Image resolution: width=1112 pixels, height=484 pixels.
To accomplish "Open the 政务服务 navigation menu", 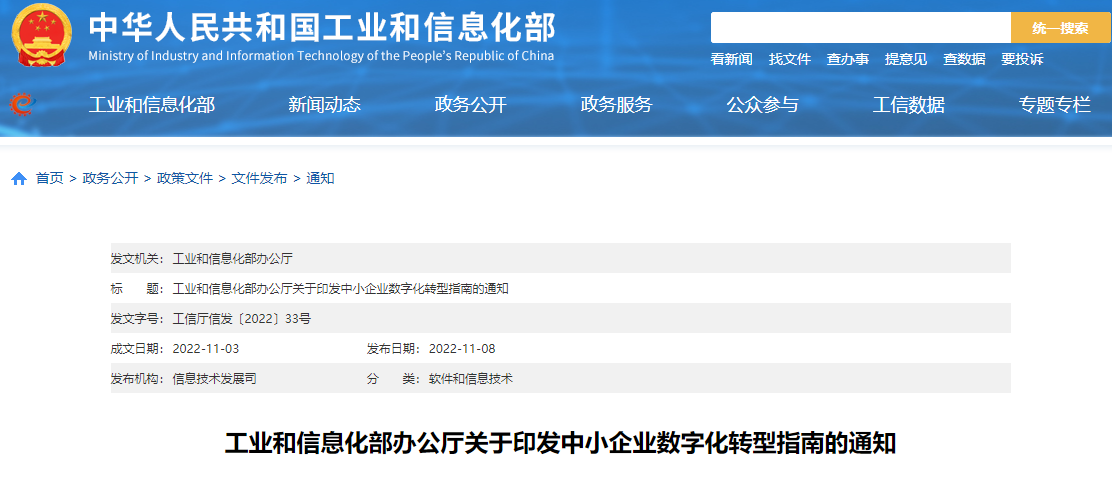I will coord(616,104).
